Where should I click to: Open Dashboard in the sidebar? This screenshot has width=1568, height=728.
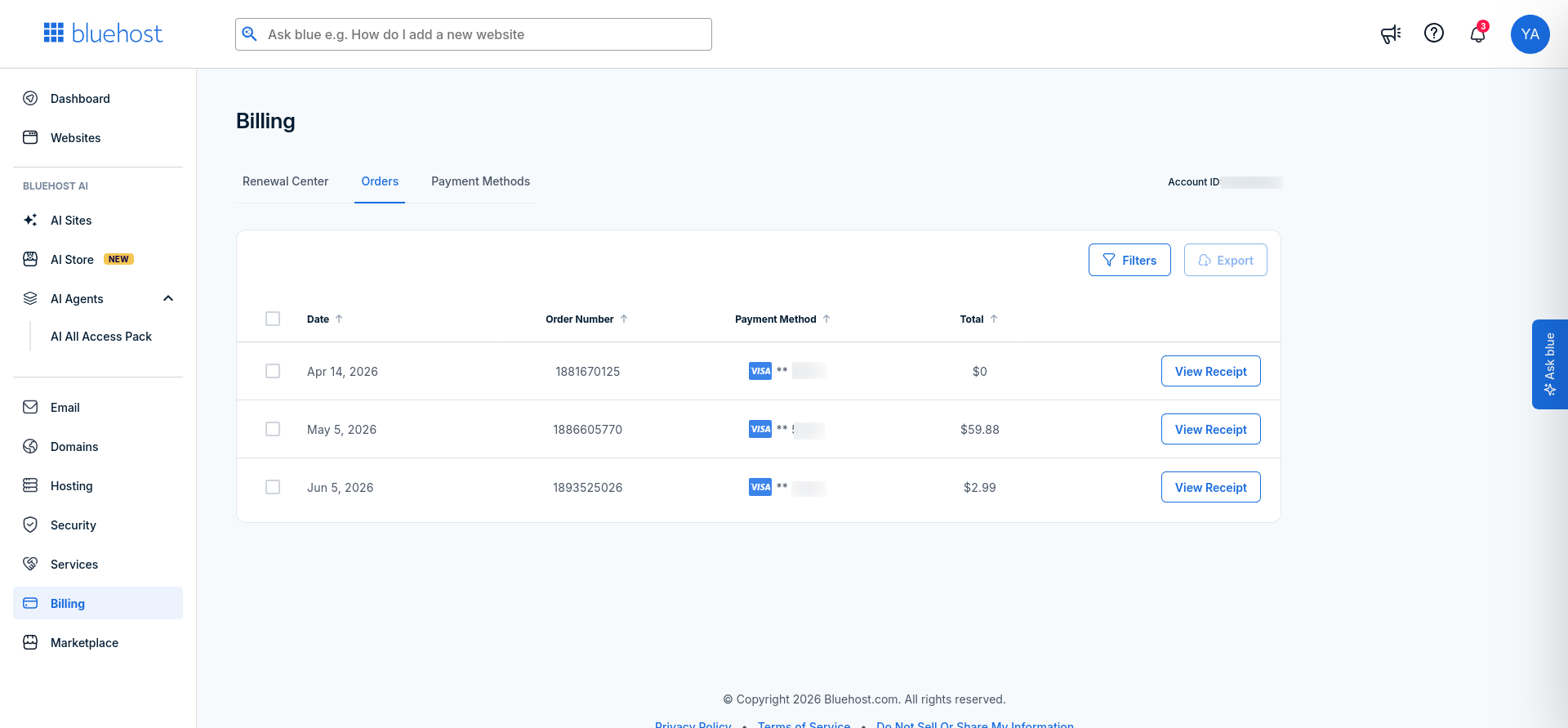tap(98, 99)
